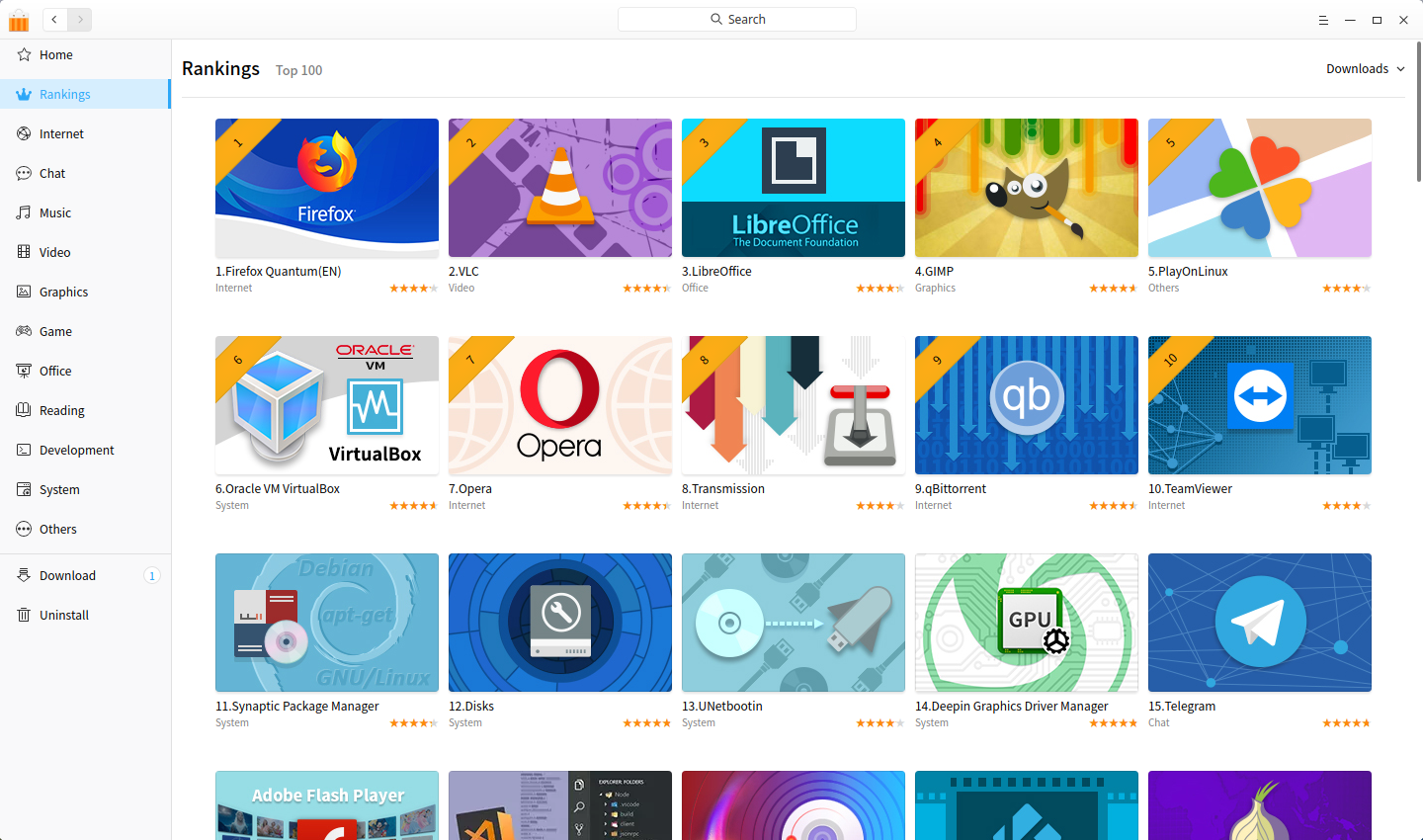
Task: Click the Home star icon
Action: pyautogui.click(x=24, y=54)
